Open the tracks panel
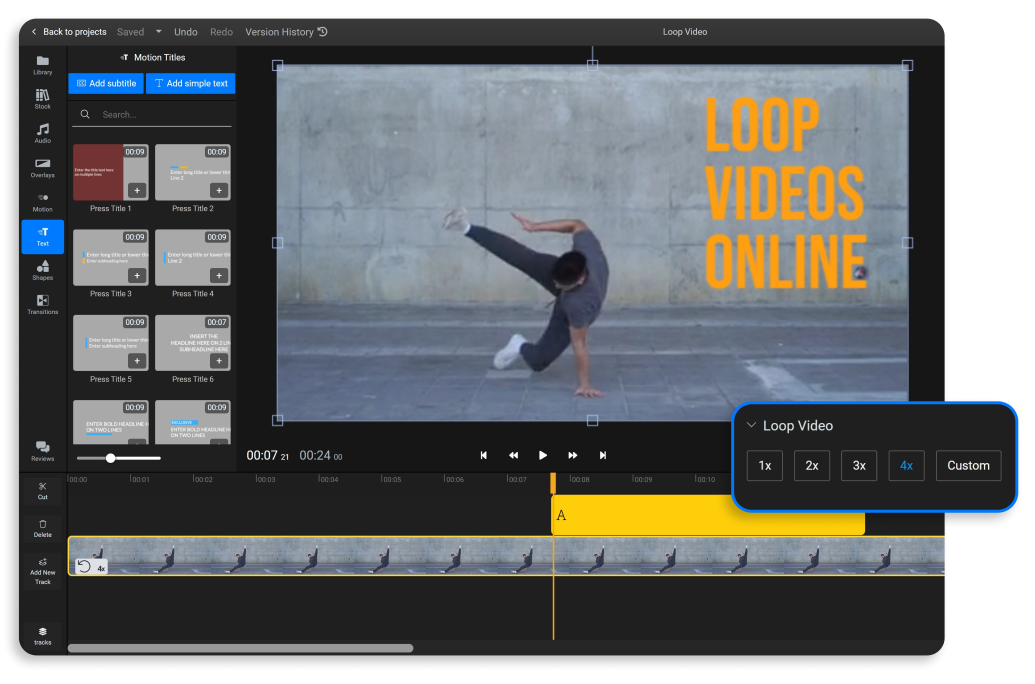 coord(41,634)
